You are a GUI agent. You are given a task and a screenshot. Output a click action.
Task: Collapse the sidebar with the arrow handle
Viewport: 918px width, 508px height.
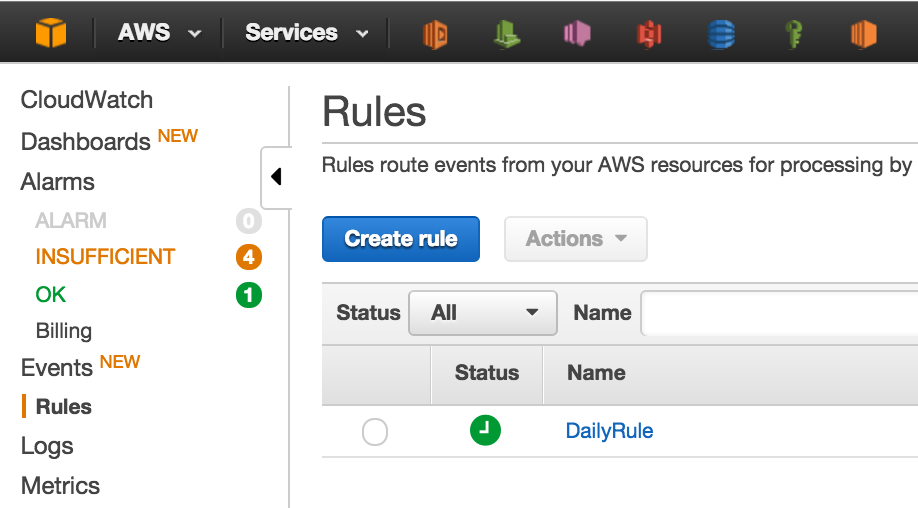coord(276,177)
